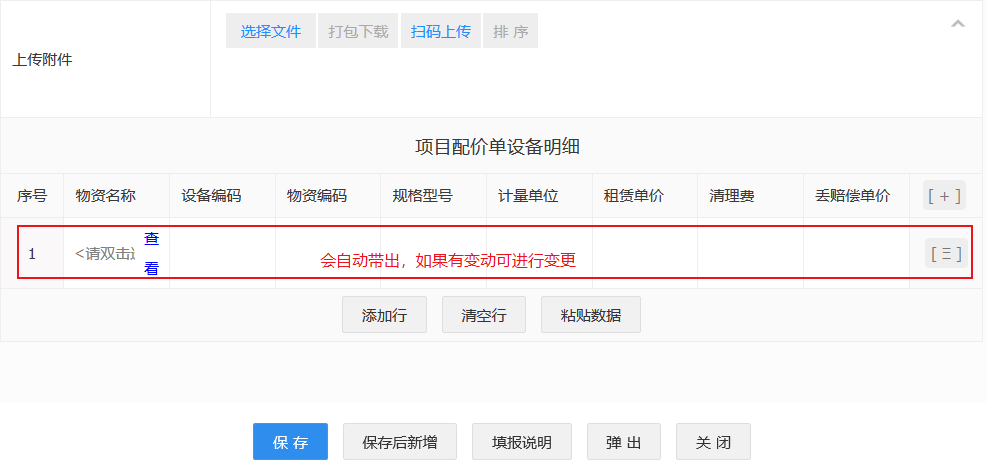Viewport: 986px width, 467px height.
Task: Click the 丢赔偿单价 cell in row 1
Action: click(856, 253)
